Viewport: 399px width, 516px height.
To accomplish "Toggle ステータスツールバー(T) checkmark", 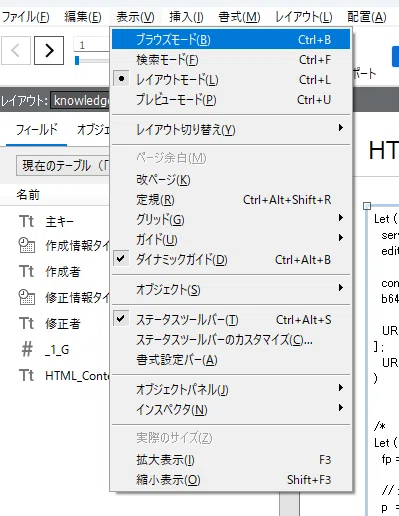I will tap(231, 320).
